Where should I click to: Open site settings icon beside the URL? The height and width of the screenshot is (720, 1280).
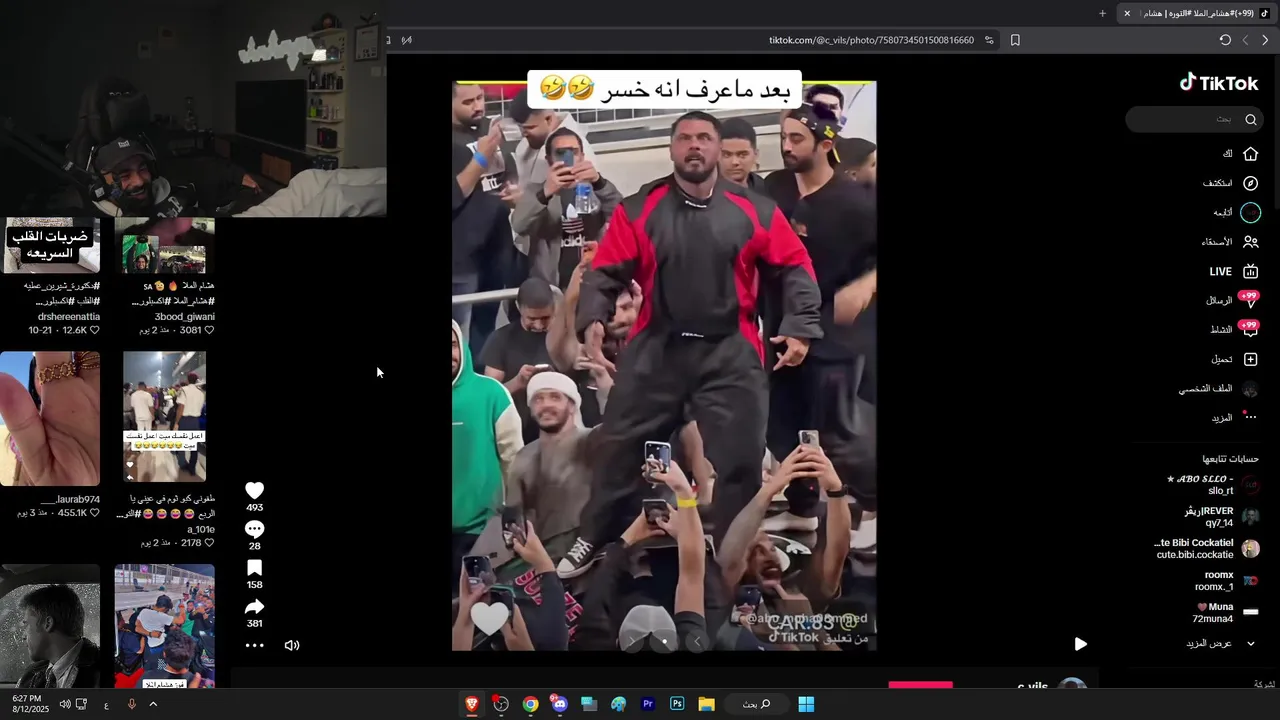pos(989,40)
